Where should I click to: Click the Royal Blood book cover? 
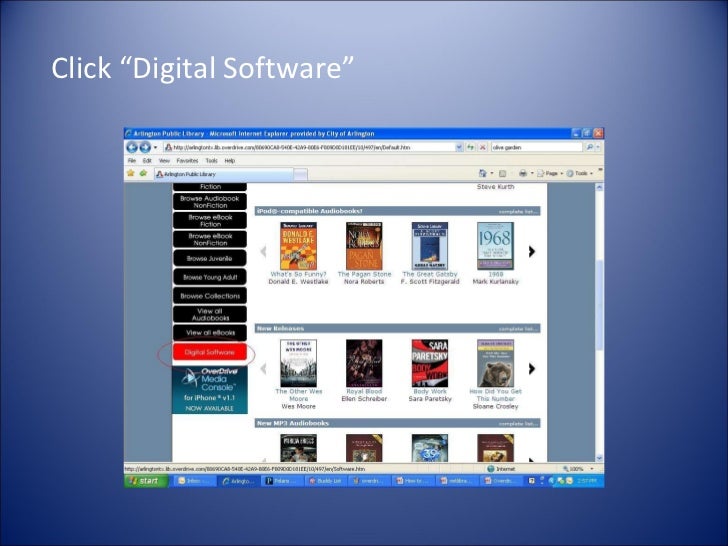pyautogui.click(x=364, y=363)
